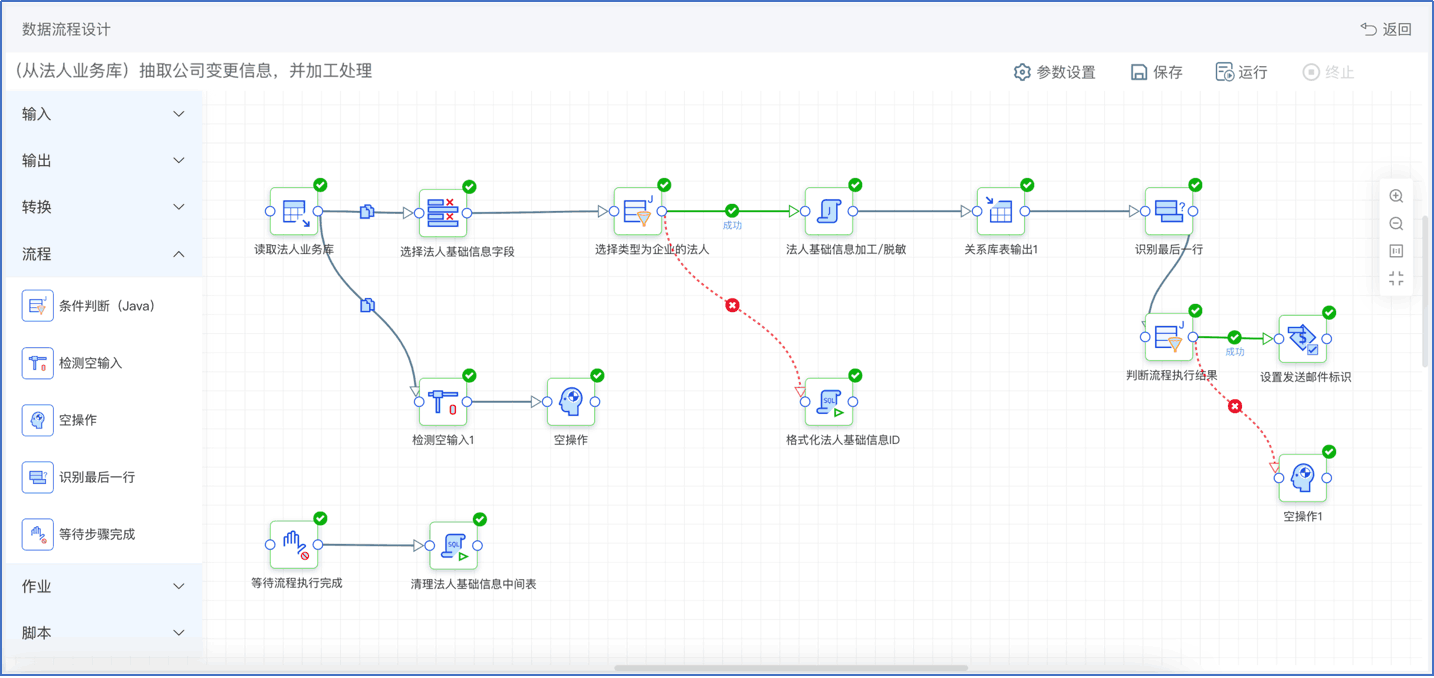1434x678 pixels.
Task: Click output port of 读取法人业务库 node
Action: pyautogui.click(x=318, y=212)
